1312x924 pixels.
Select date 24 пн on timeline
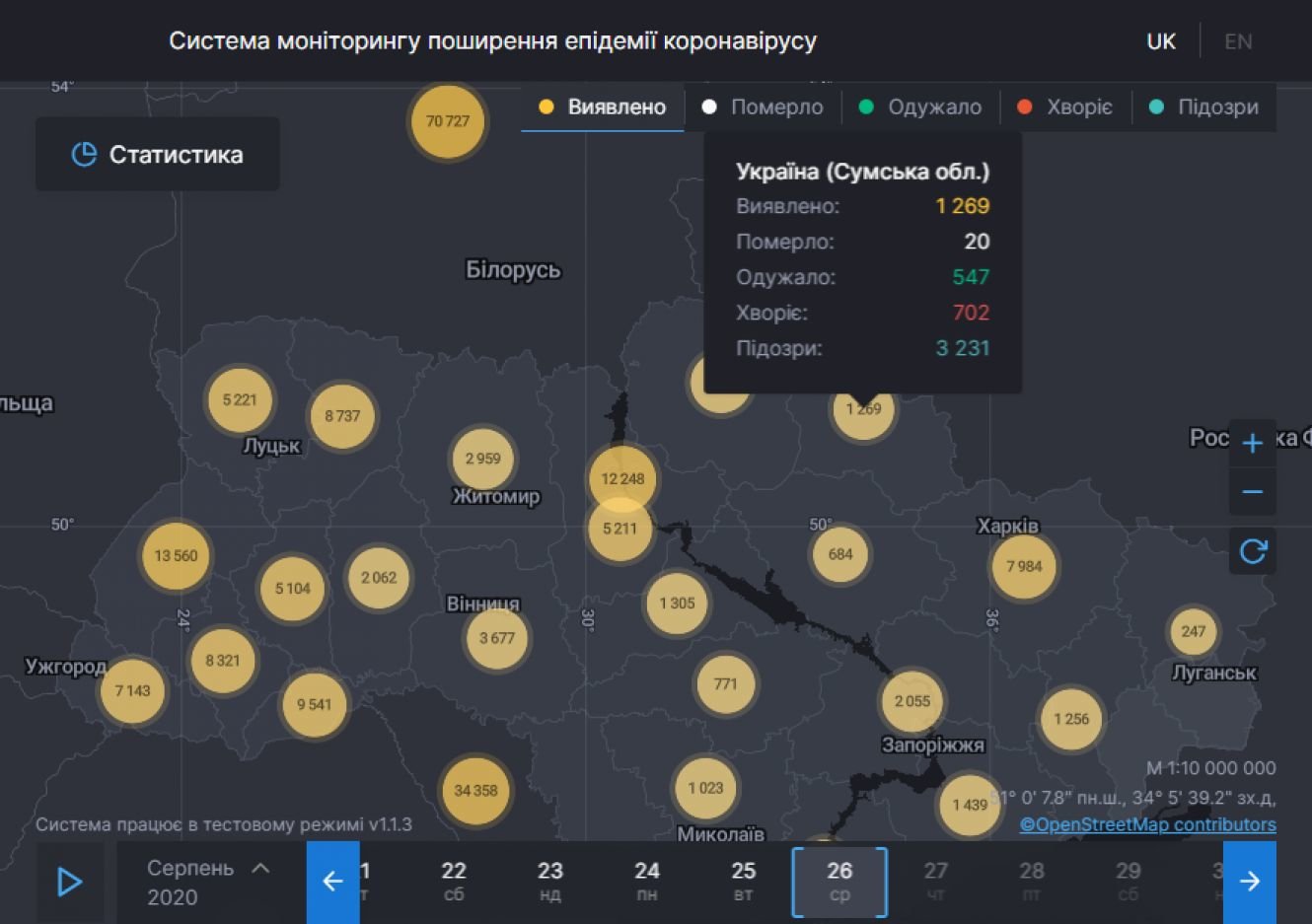[646, 881]
